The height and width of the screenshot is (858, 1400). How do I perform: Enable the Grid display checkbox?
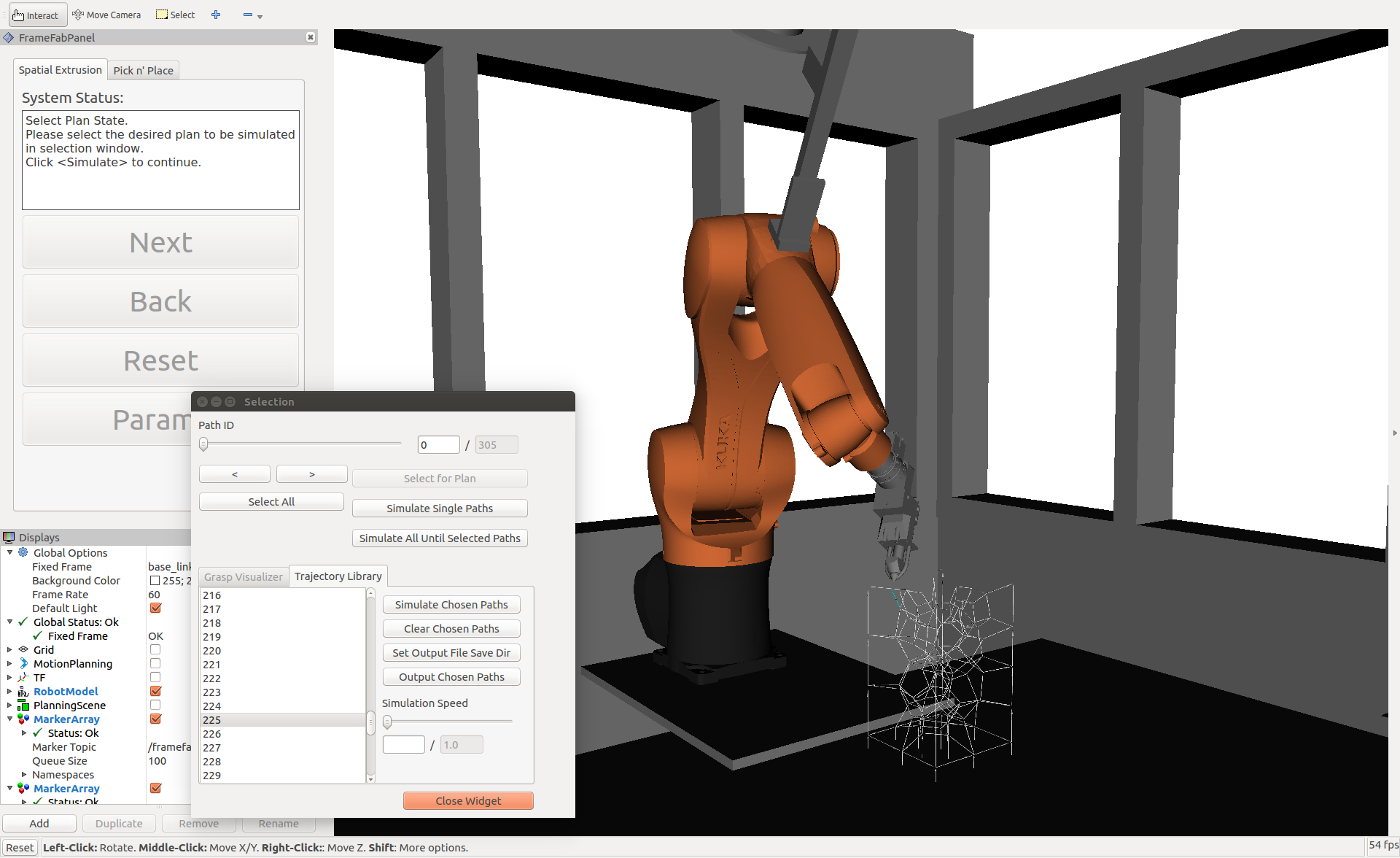[x=155, y=649]
